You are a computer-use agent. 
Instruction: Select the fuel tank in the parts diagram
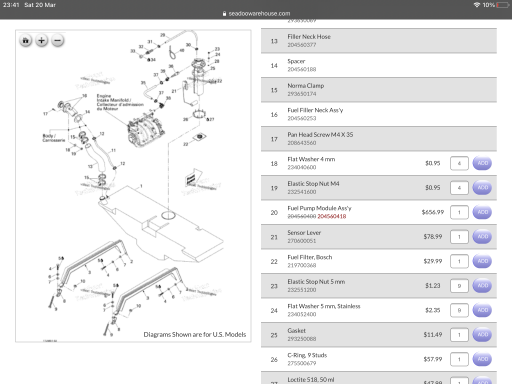160,223
